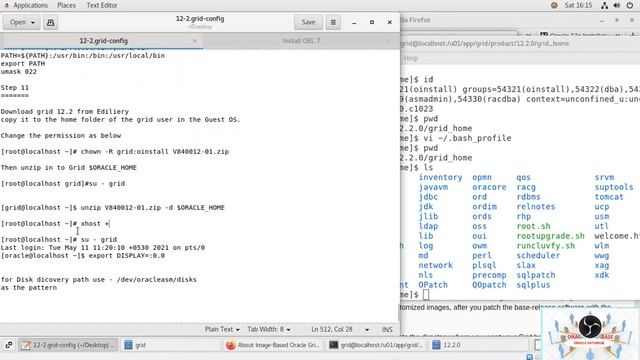Click 'export PATH' line in editor
Screen dimensions: 640x360
coord(23,64)
